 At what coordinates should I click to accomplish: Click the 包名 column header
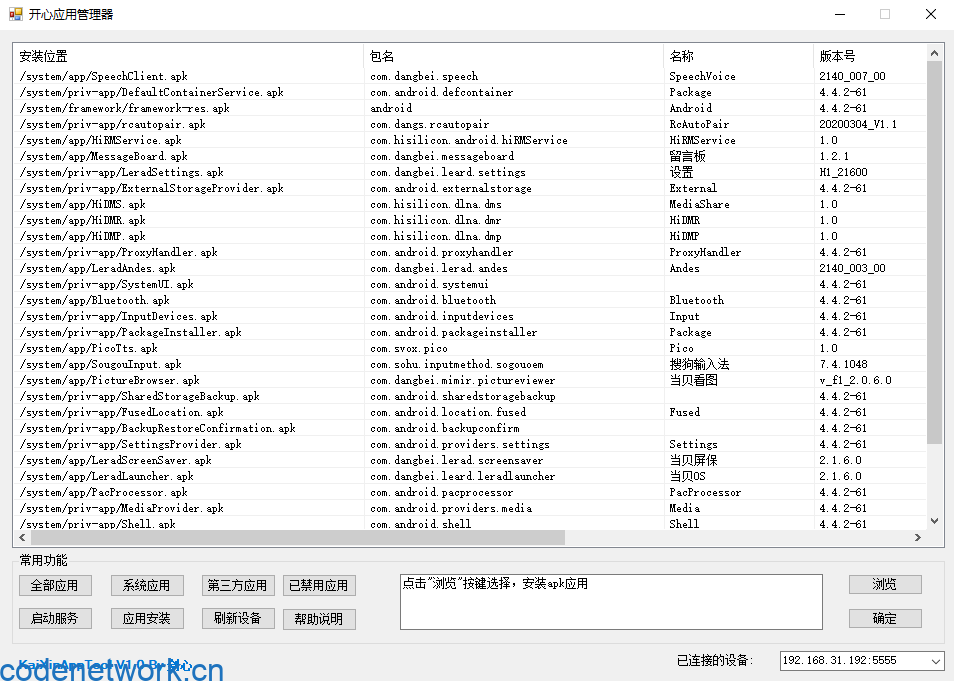513,56
